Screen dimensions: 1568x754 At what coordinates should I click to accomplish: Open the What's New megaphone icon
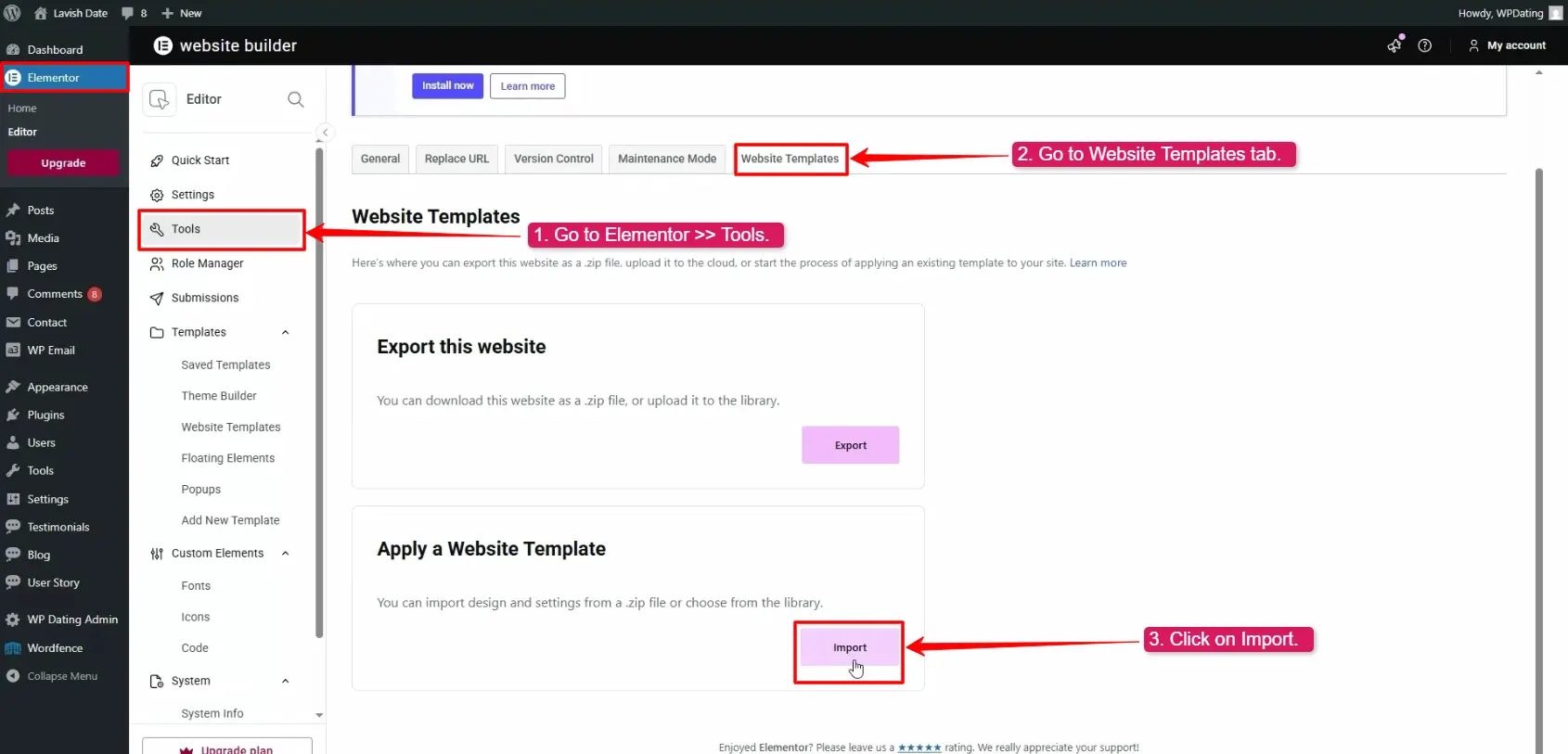coord(1394,45)
